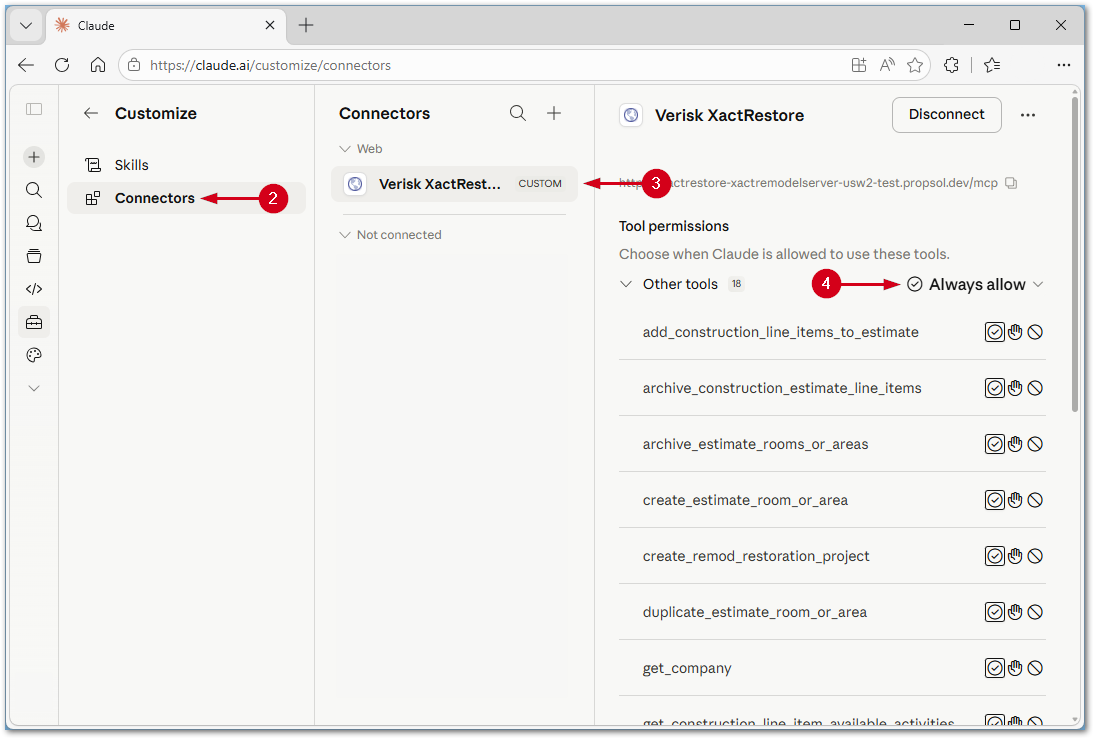Toggle the Claude sidebar panel icon
Image resolution: width=1094 pixels, height=739 pixels.
pos(33,109)
